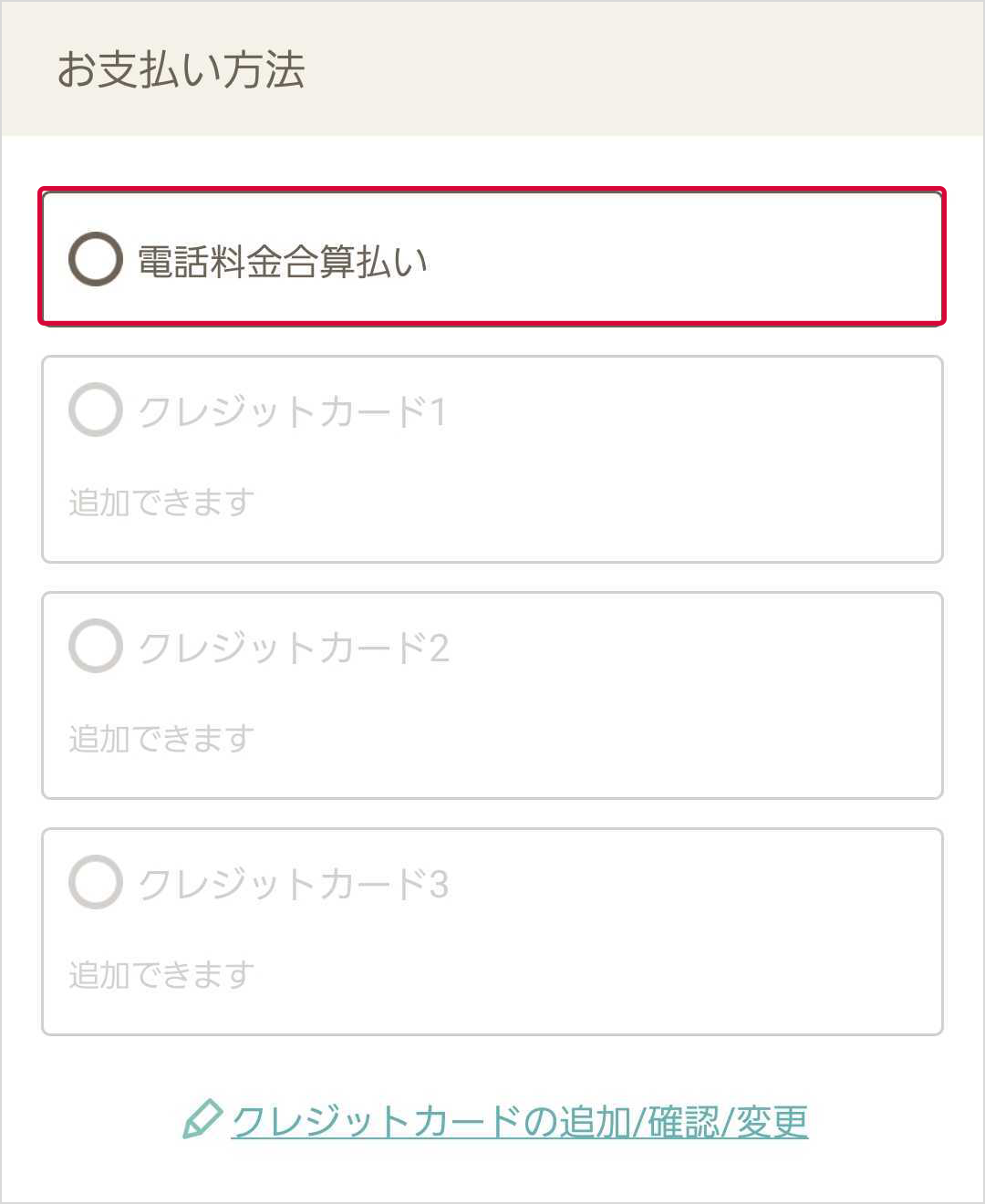Pick the クレジットカード3 radio circle
The width and height of the screenshot is (985, 1204).
pyautogui.click(x=96, y=882)
